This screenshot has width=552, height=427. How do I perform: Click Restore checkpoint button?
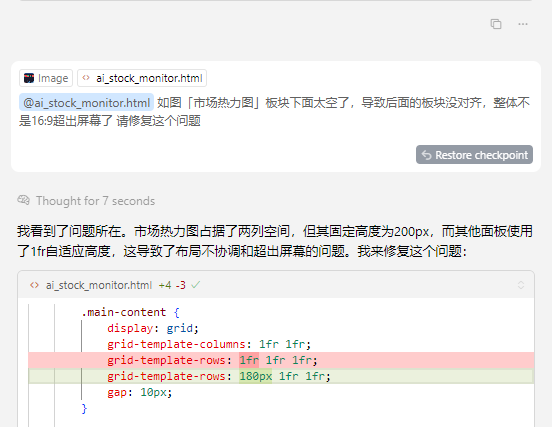pyautogui.click(x=474, y=155)
